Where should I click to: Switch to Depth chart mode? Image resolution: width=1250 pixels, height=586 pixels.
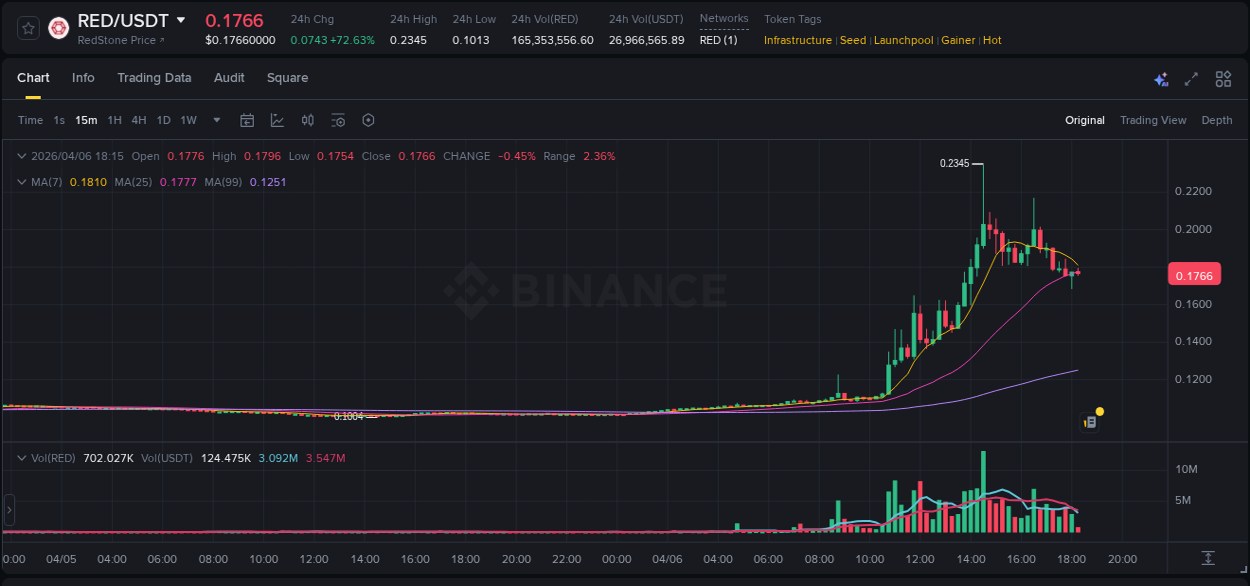pos(1217,120)
